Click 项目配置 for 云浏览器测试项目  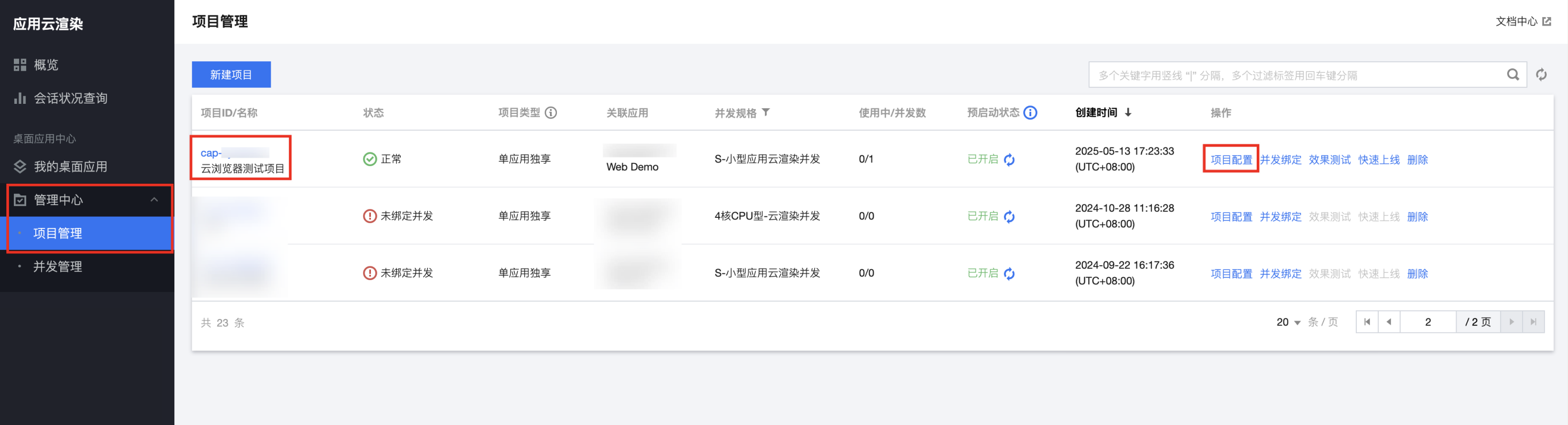point(1231,159)
